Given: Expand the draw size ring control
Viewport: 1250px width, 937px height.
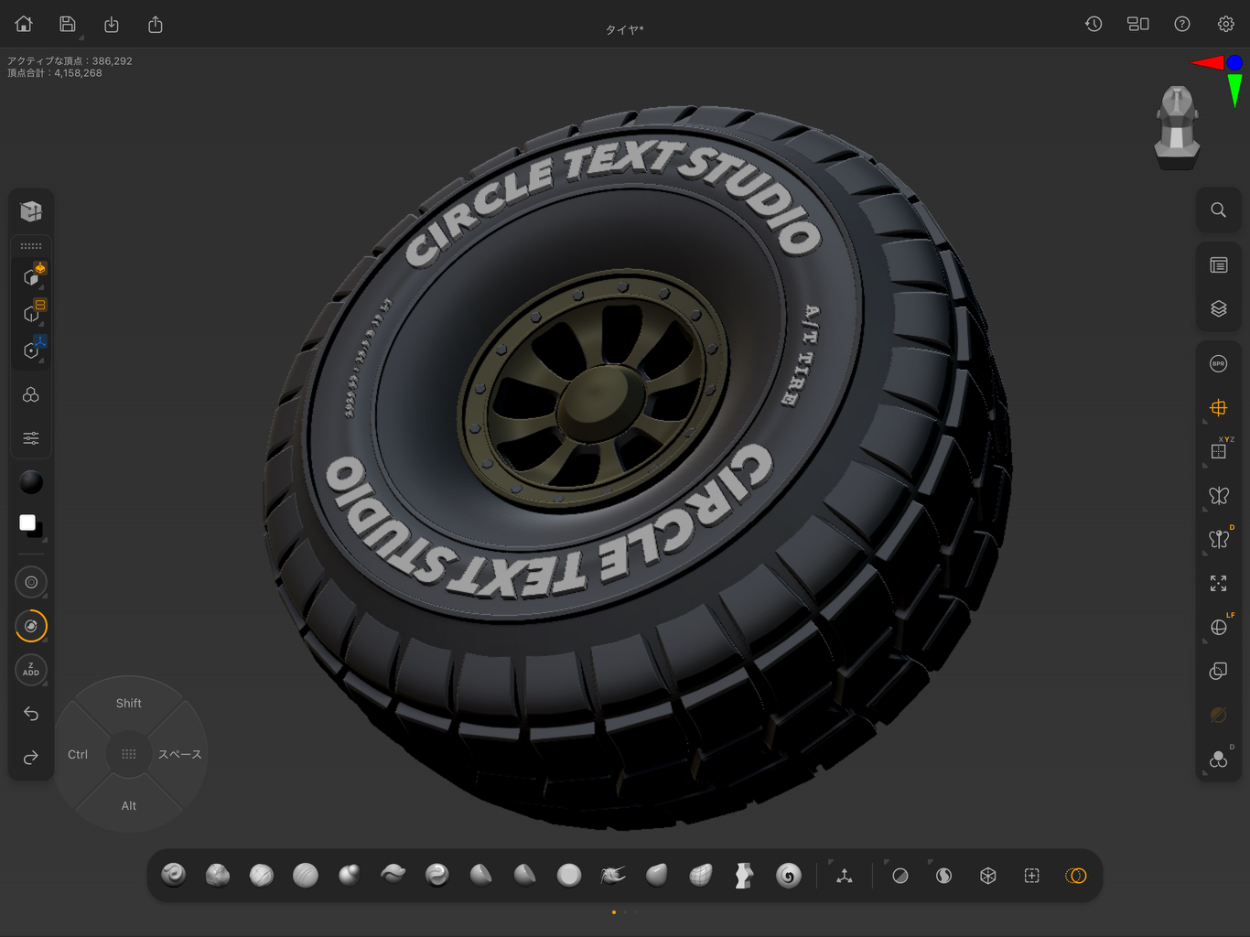Looking at the screenshot, I should [31, 582].
